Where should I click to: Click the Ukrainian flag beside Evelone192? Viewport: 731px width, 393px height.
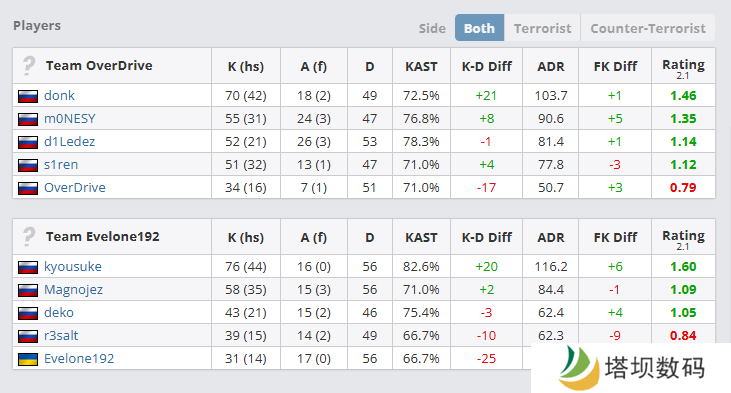coord(28,359)
